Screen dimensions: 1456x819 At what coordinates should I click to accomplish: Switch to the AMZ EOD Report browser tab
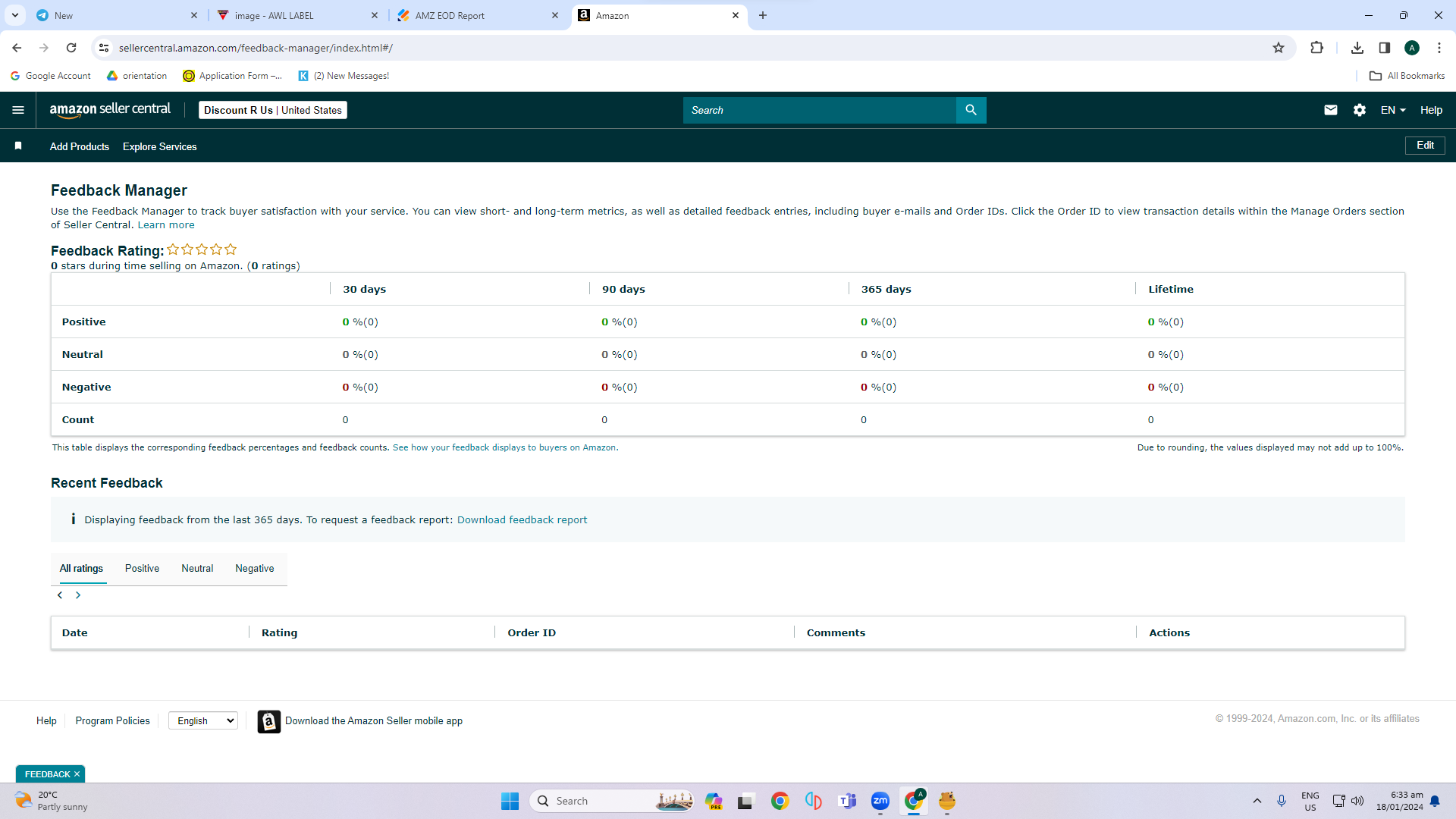[x=478, y=15]
